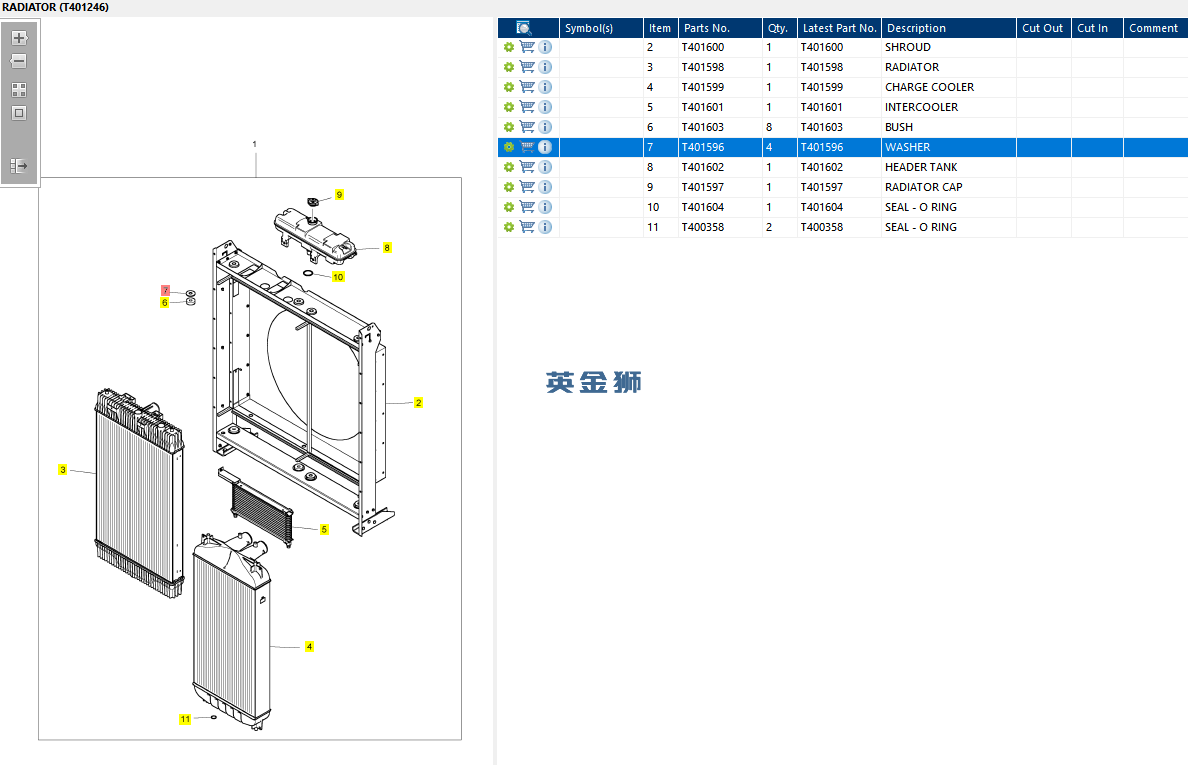Add RADIATOR CAP to cart
This screenshot has height=765, width=1188.
[x=527, y=187]
